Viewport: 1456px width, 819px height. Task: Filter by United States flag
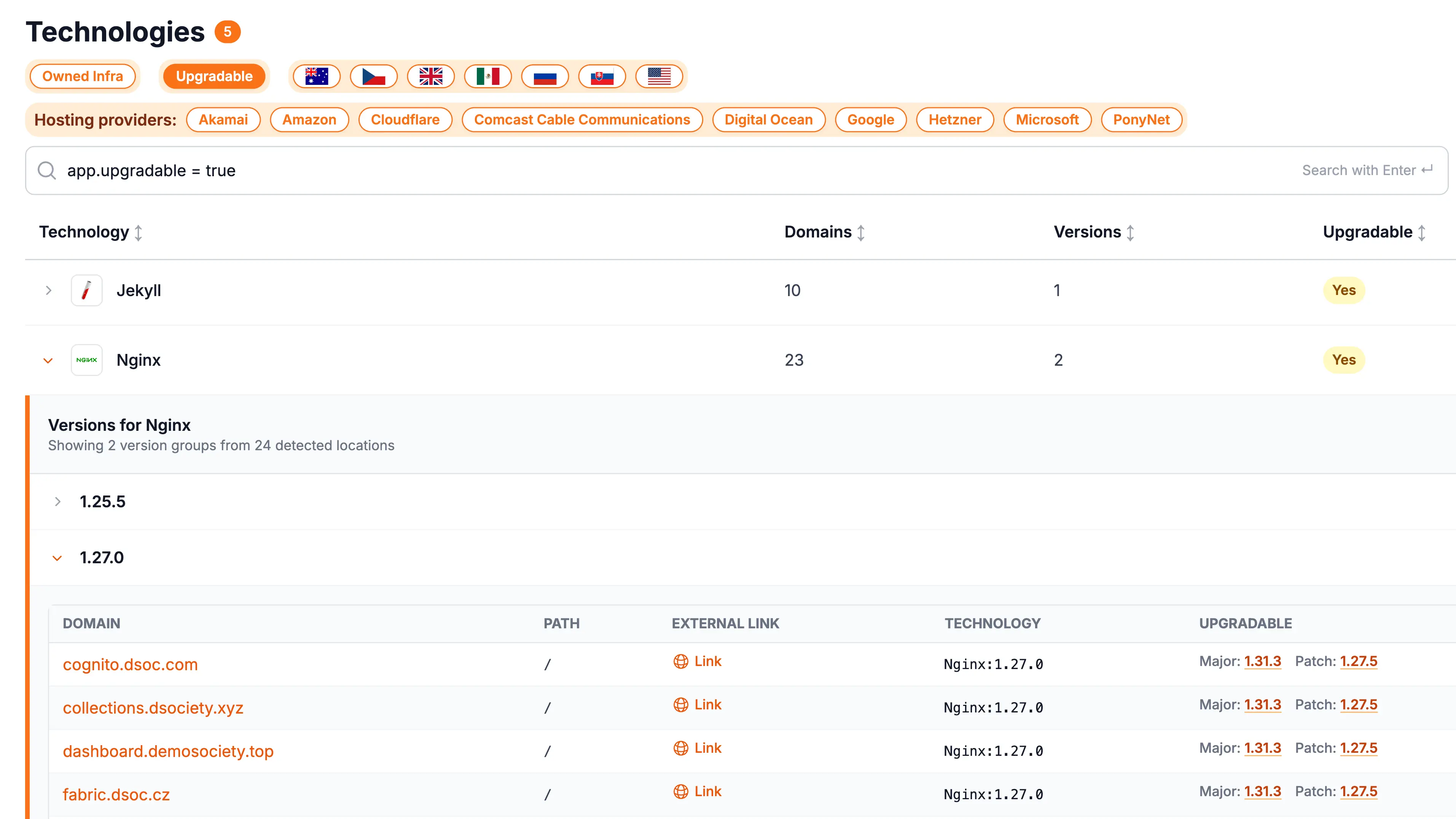point(659,76)
